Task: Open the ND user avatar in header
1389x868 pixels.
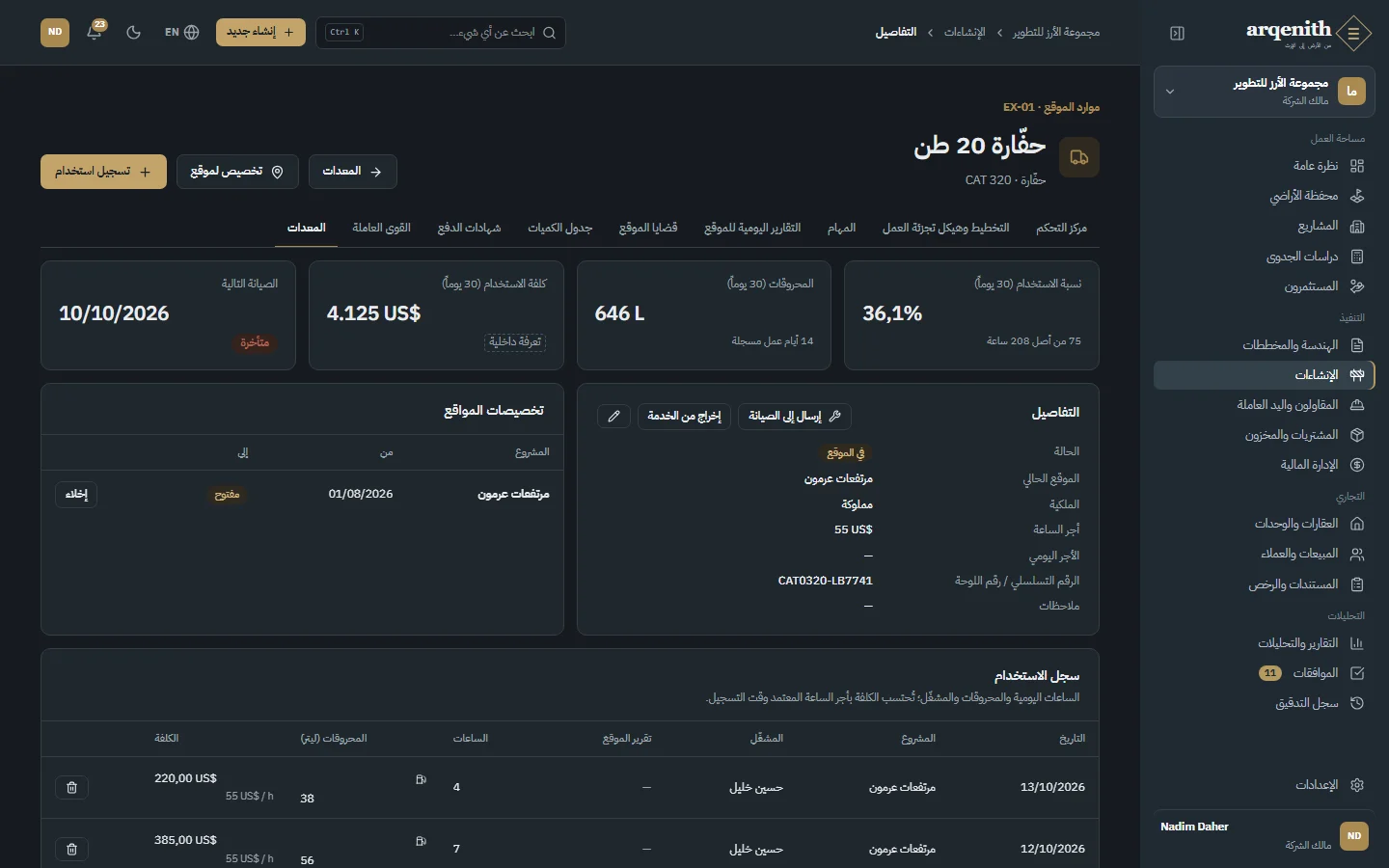Action: tap(55, 33)
